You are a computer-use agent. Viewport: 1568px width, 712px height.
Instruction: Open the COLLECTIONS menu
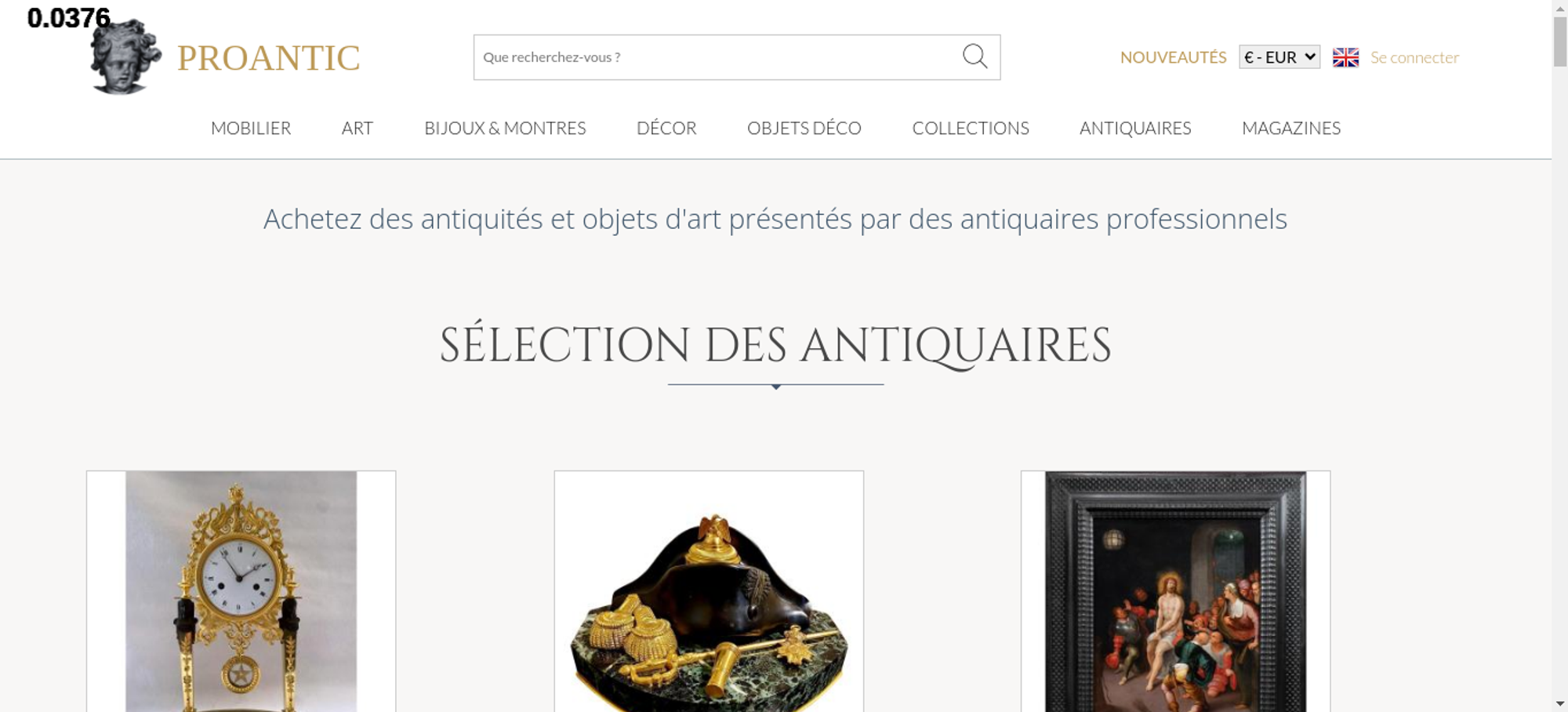pyautogui.click(x=971, y=128)
